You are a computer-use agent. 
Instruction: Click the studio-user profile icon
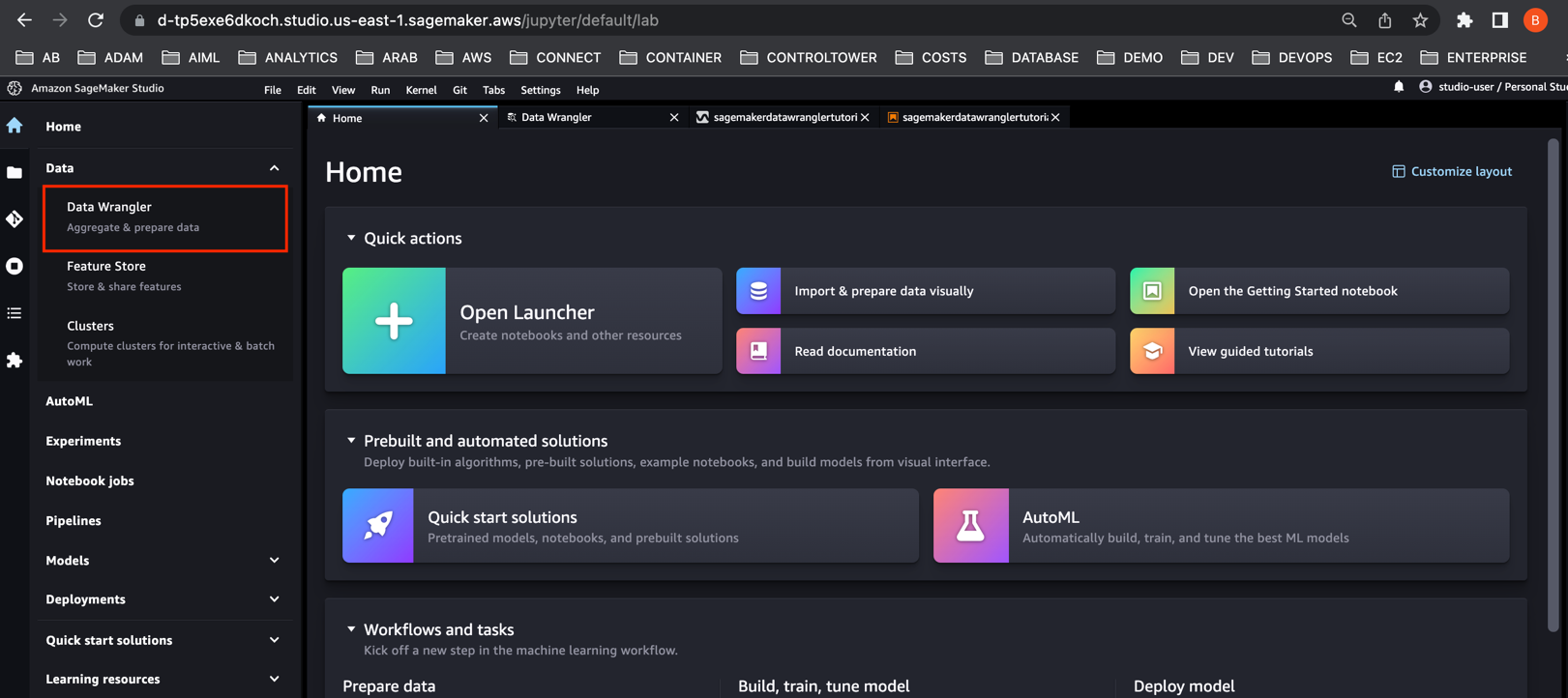pyautogui.click(x=1425, y=87)
